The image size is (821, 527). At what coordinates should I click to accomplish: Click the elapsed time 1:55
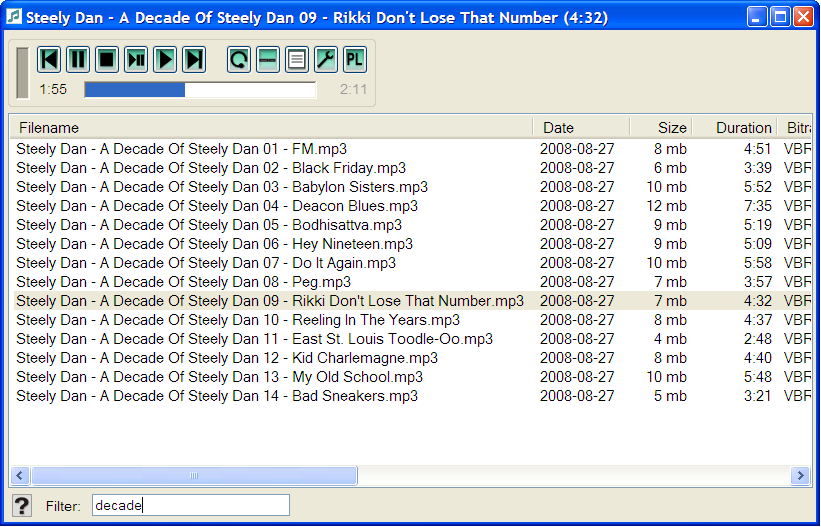tap(53, 90)
